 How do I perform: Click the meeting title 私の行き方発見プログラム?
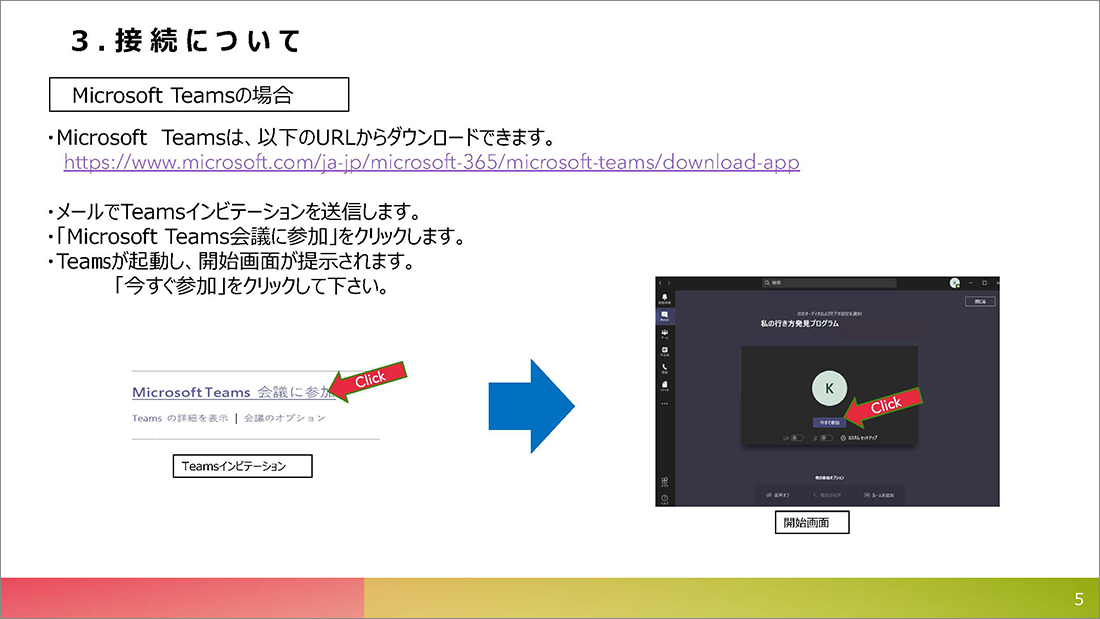[x=800, y=324]
